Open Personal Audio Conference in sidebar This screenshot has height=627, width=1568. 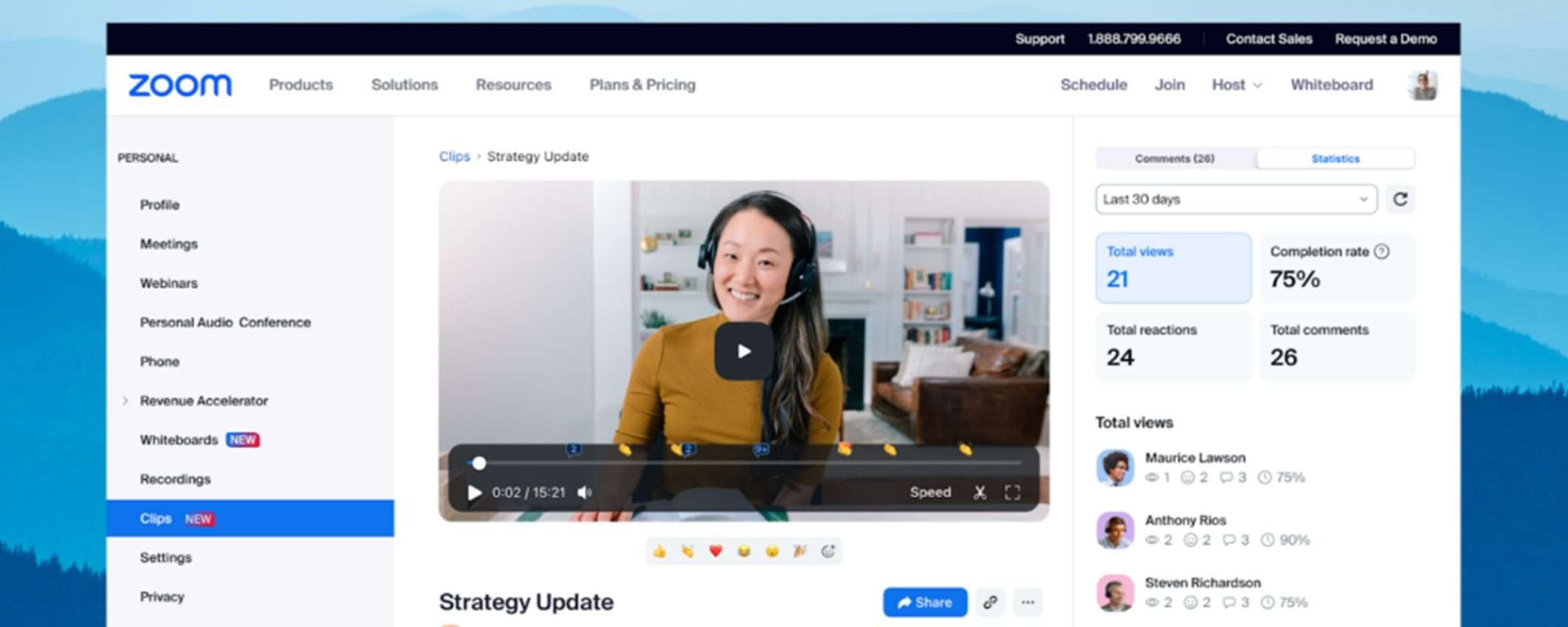(226, 322)
